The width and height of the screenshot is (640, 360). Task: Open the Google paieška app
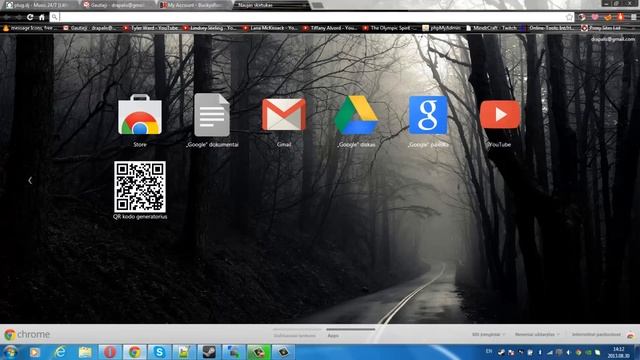(428, 115)
